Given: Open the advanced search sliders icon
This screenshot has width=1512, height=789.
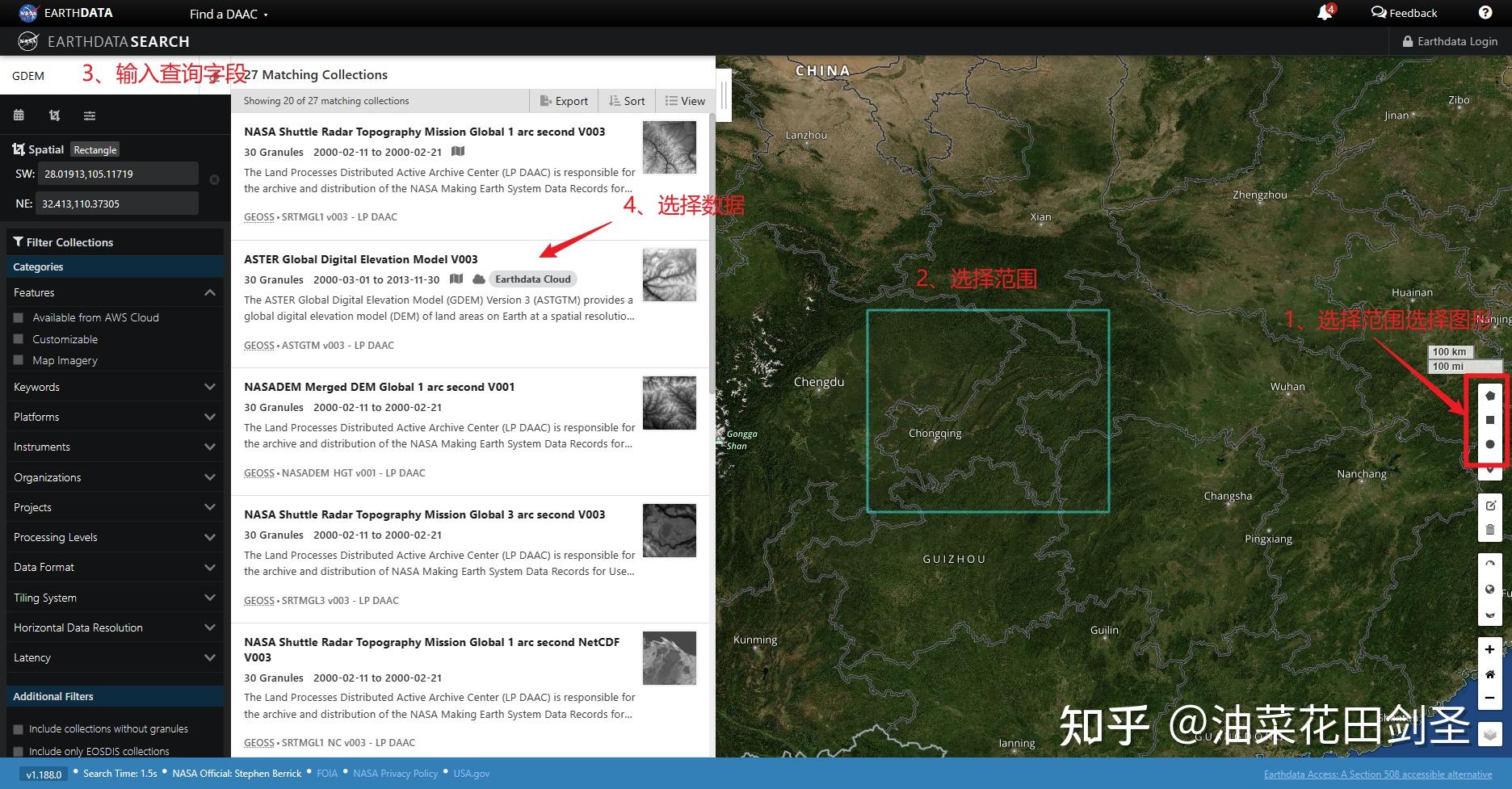Looking at the screenshot, I should point(89,115).
